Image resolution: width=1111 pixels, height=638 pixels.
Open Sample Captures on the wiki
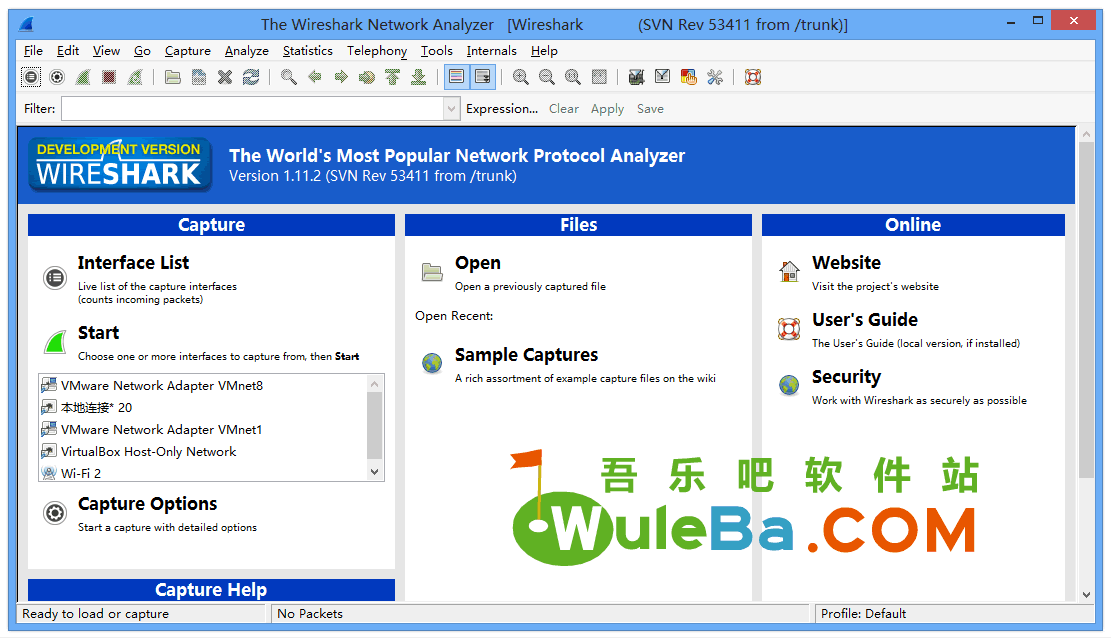click(x=526, y=355)
